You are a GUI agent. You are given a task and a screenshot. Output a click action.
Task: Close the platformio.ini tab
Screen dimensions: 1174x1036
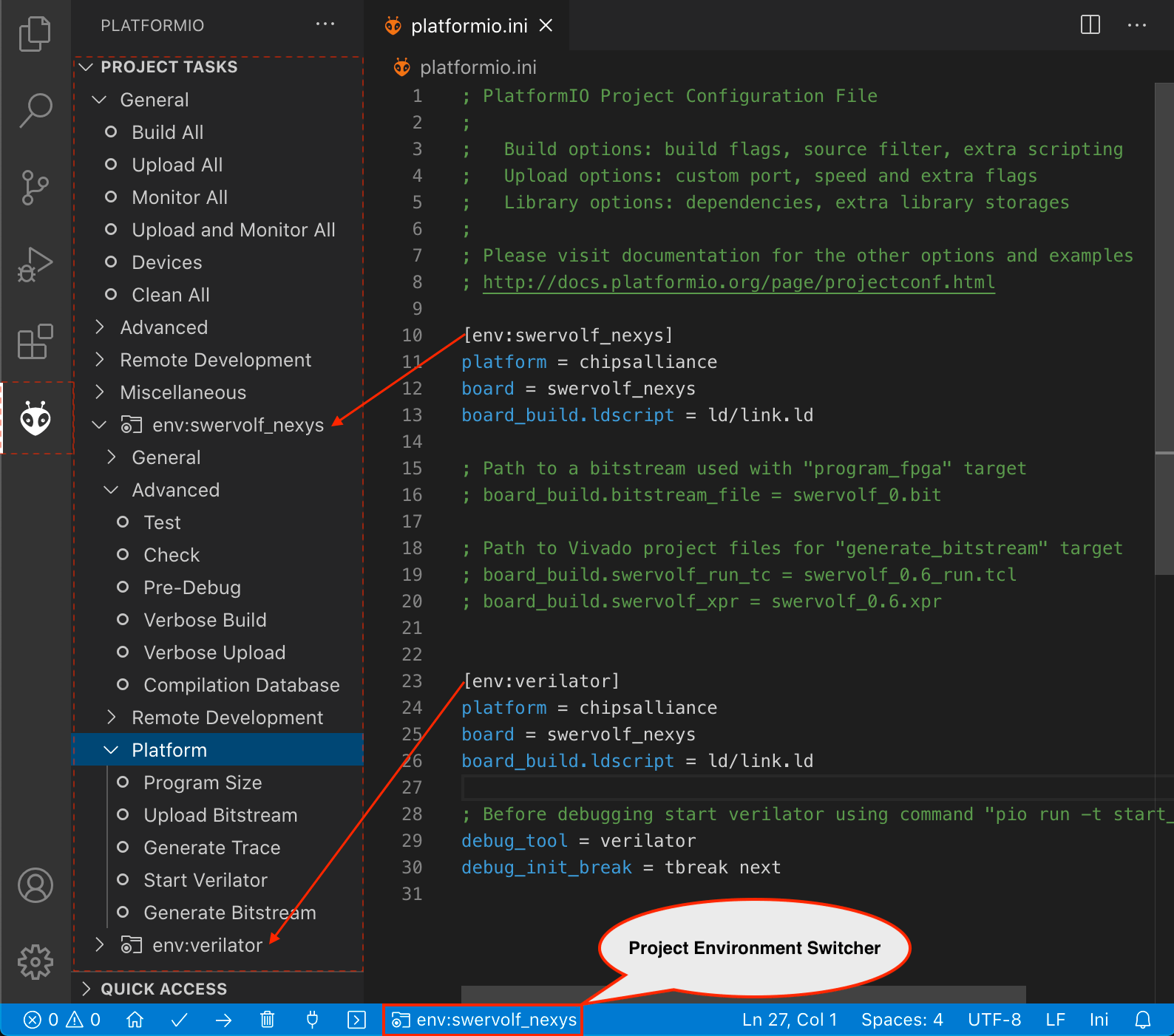[546, 26]
